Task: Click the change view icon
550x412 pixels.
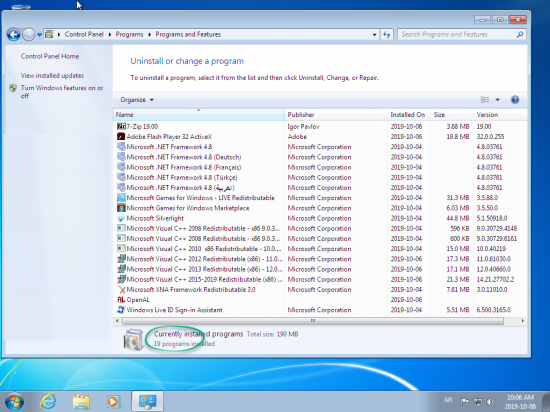Action: 485,100
